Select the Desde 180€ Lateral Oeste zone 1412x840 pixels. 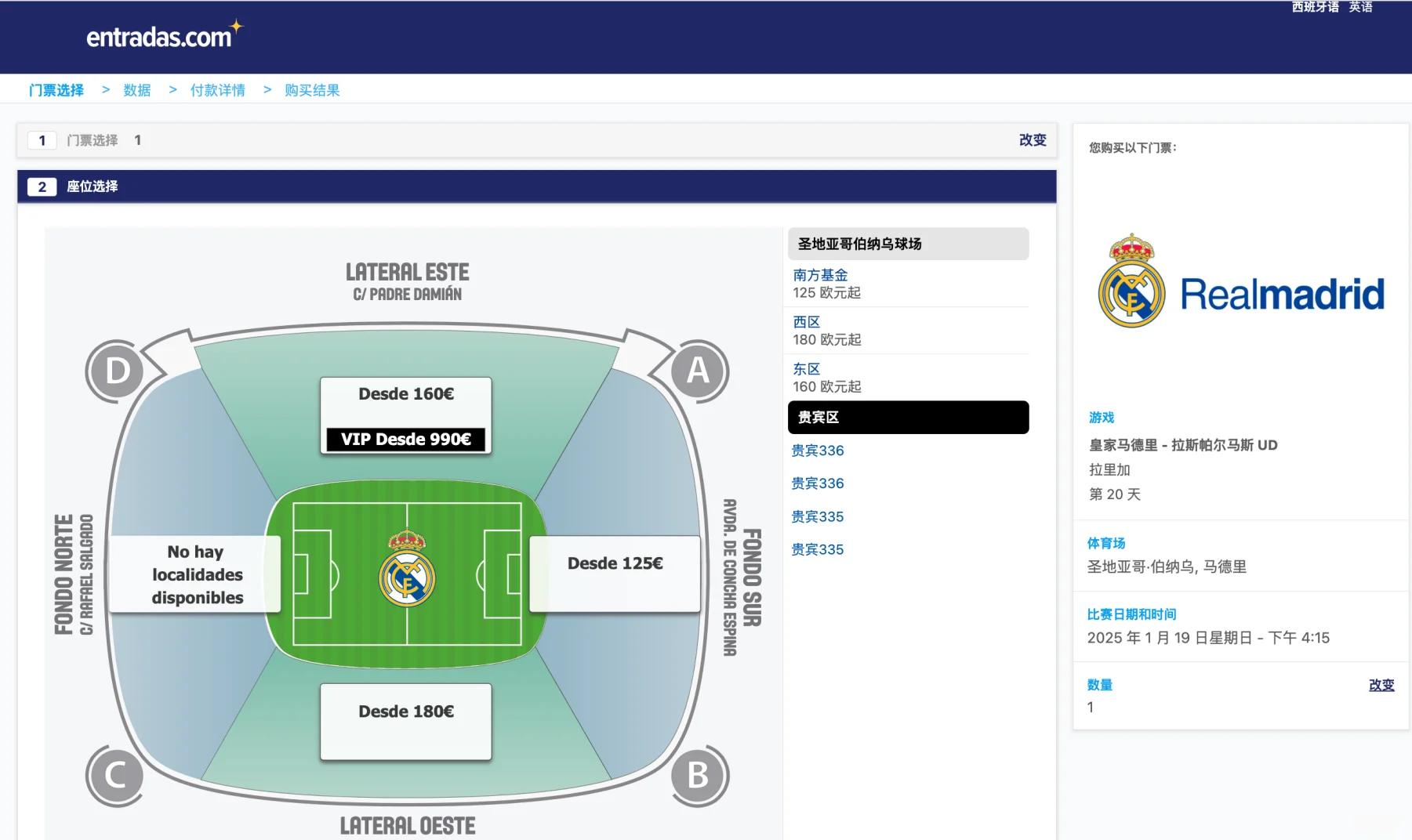tap(406, 721)
